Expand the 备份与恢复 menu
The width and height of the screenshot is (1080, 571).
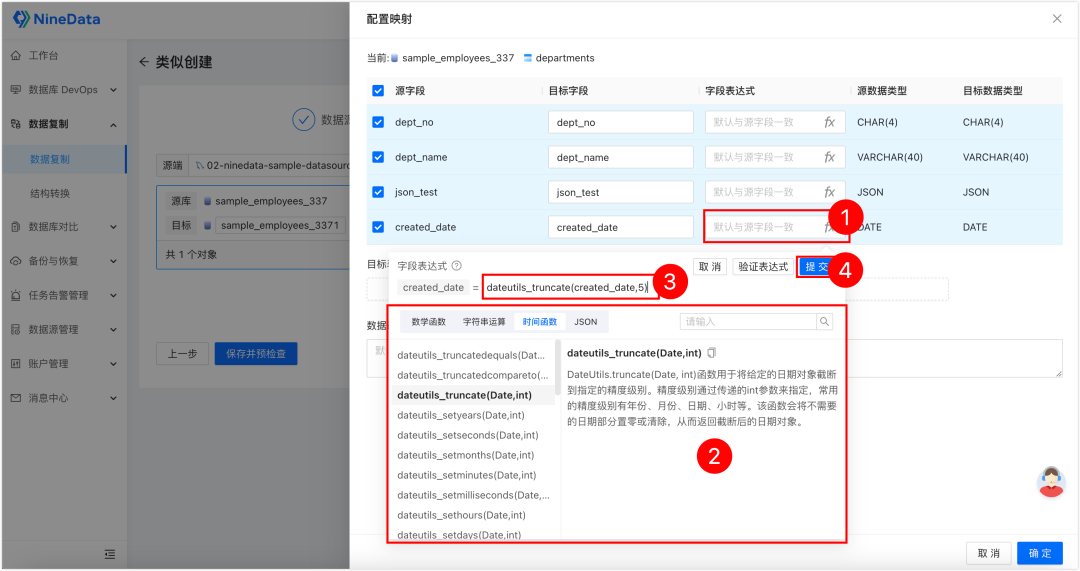click(x=114, y=261)
